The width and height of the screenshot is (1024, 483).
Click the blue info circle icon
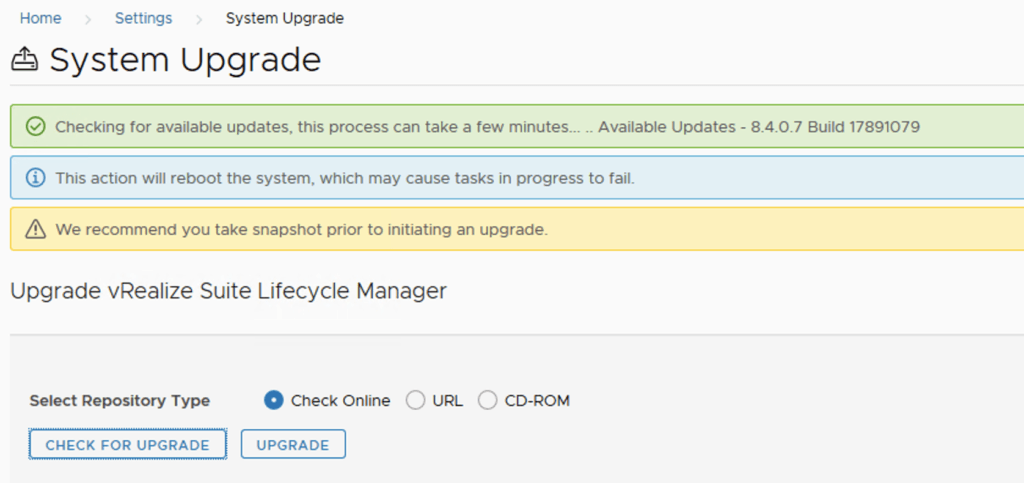tap(35, 178)
